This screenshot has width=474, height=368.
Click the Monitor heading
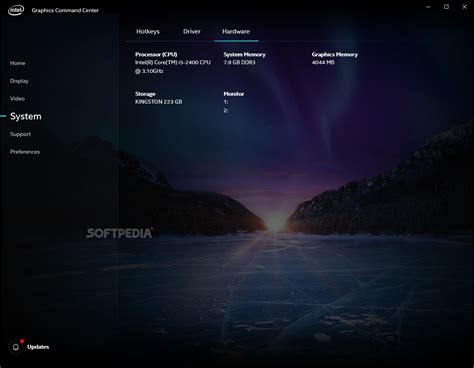click(234, 94)
